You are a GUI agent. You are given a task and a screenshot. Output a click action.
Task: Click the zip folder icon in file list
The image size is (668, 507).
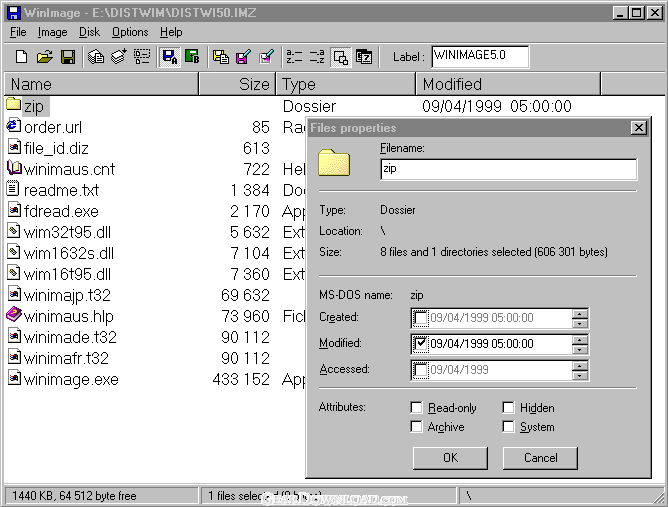(14, 104)
